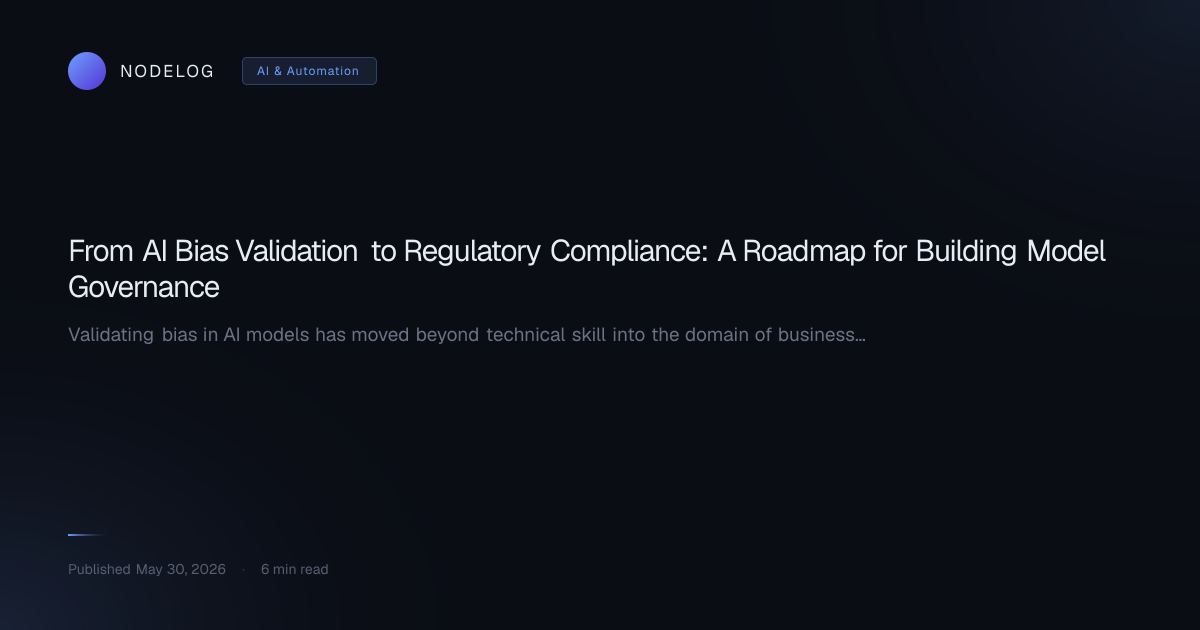This screenshot has width=1200, height=630.
Task: Click the '6 min read' label
Action: coord(294,569)
